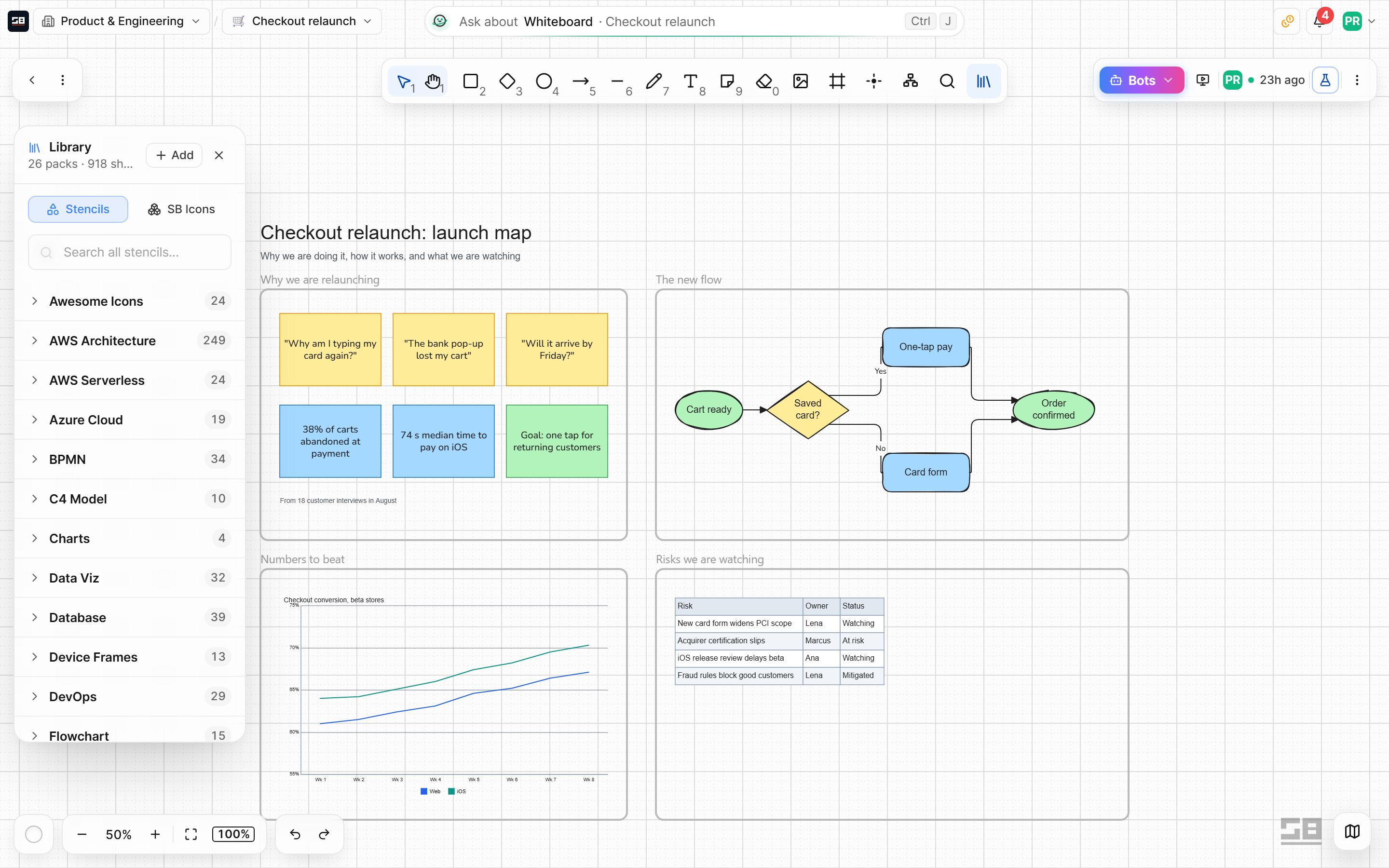Viewport: 1389px width, 868px height.
Task: Click the flask experiments icon
Action: coord(1325,81)
